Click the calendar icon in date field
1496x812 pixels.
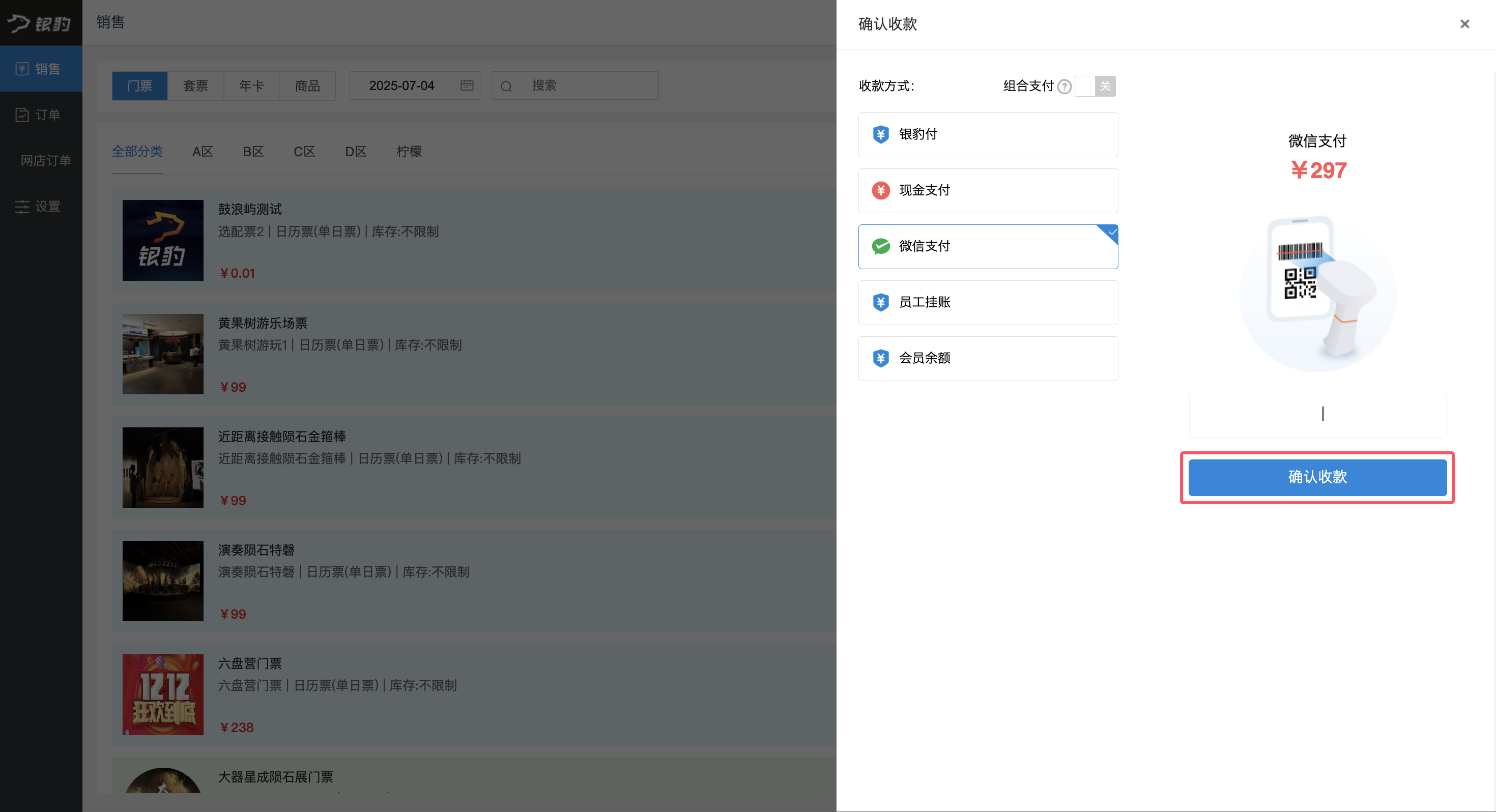pyautogui.click(x=466, y=85)
